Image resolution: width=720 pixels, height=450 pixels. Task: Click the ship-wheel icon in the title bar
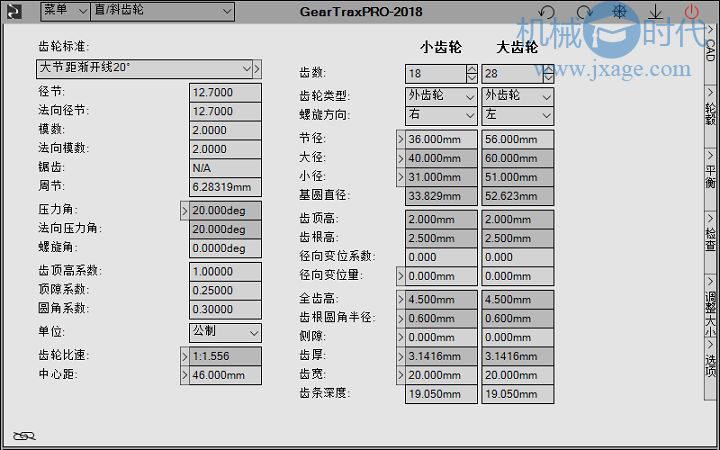619,11
